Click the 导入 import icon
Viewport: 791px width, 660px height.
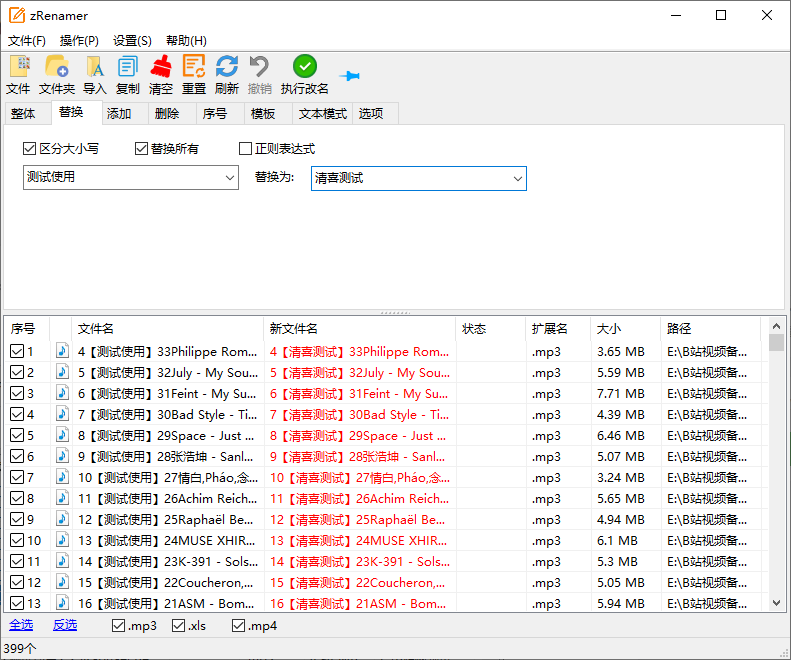tap(95, 67)
